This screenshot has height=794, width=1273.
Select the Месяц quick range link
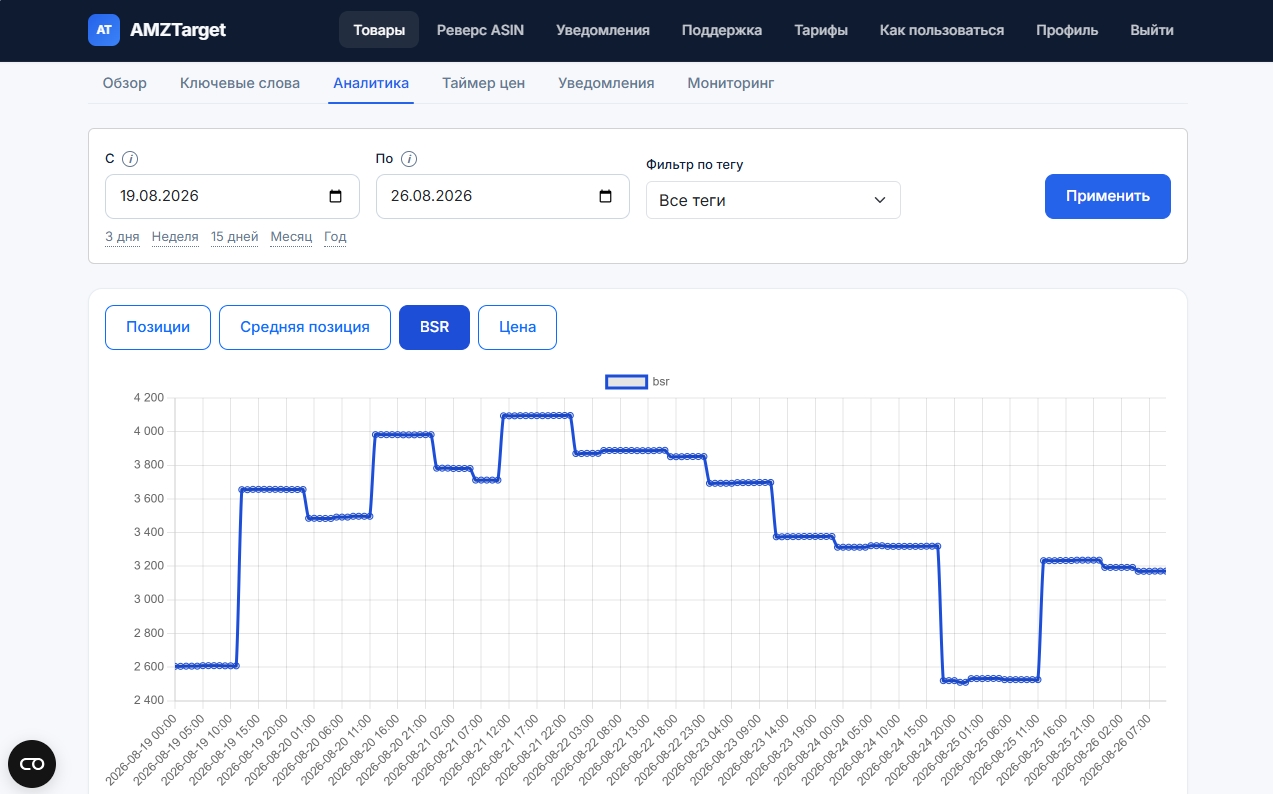point(291,237)
